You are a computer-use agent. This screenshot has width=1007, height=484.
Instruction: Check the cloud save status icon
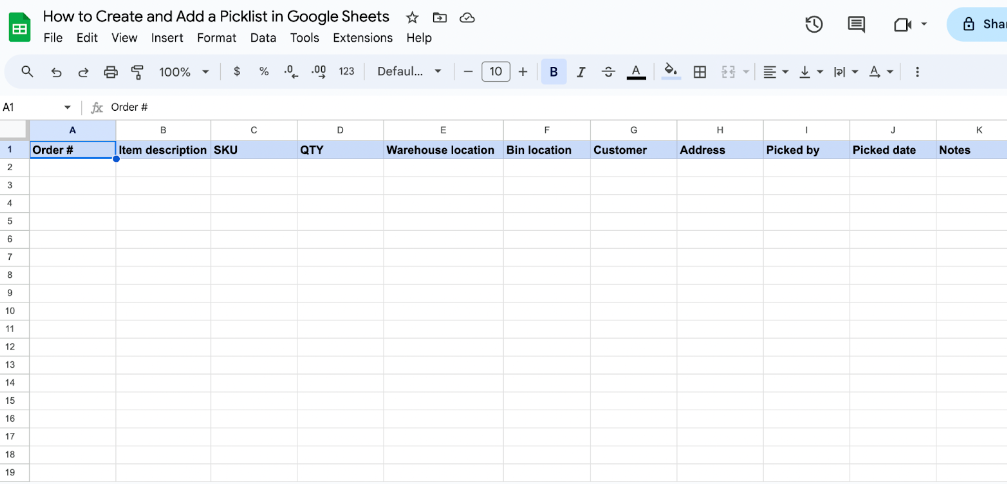[468, 18]
